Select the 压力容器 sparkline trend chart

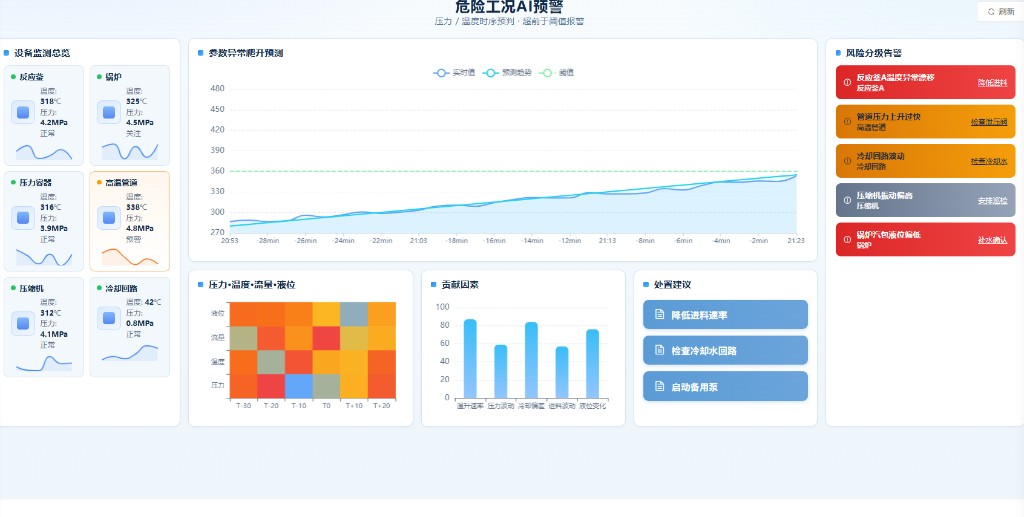[x=44, y=257]
